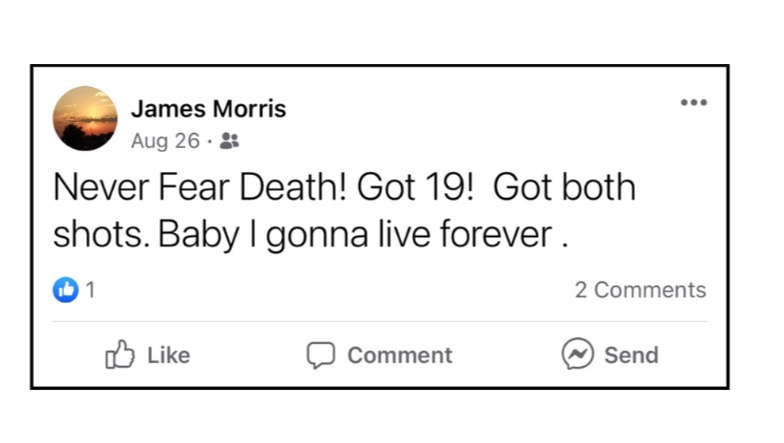Tap the outlined thumbs-up Like icon
This screenshot has height=443, width=784.
pyautogui.click(x=120, y=354)
